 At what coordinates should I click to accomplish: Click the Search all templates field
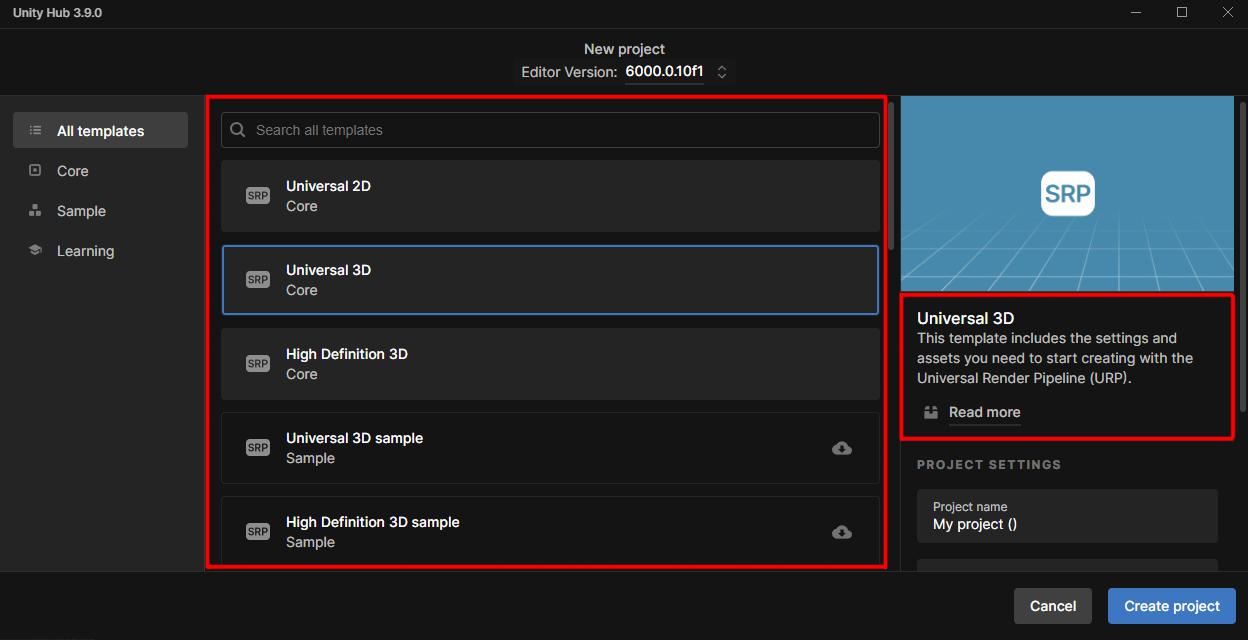[x=550, y=130]
